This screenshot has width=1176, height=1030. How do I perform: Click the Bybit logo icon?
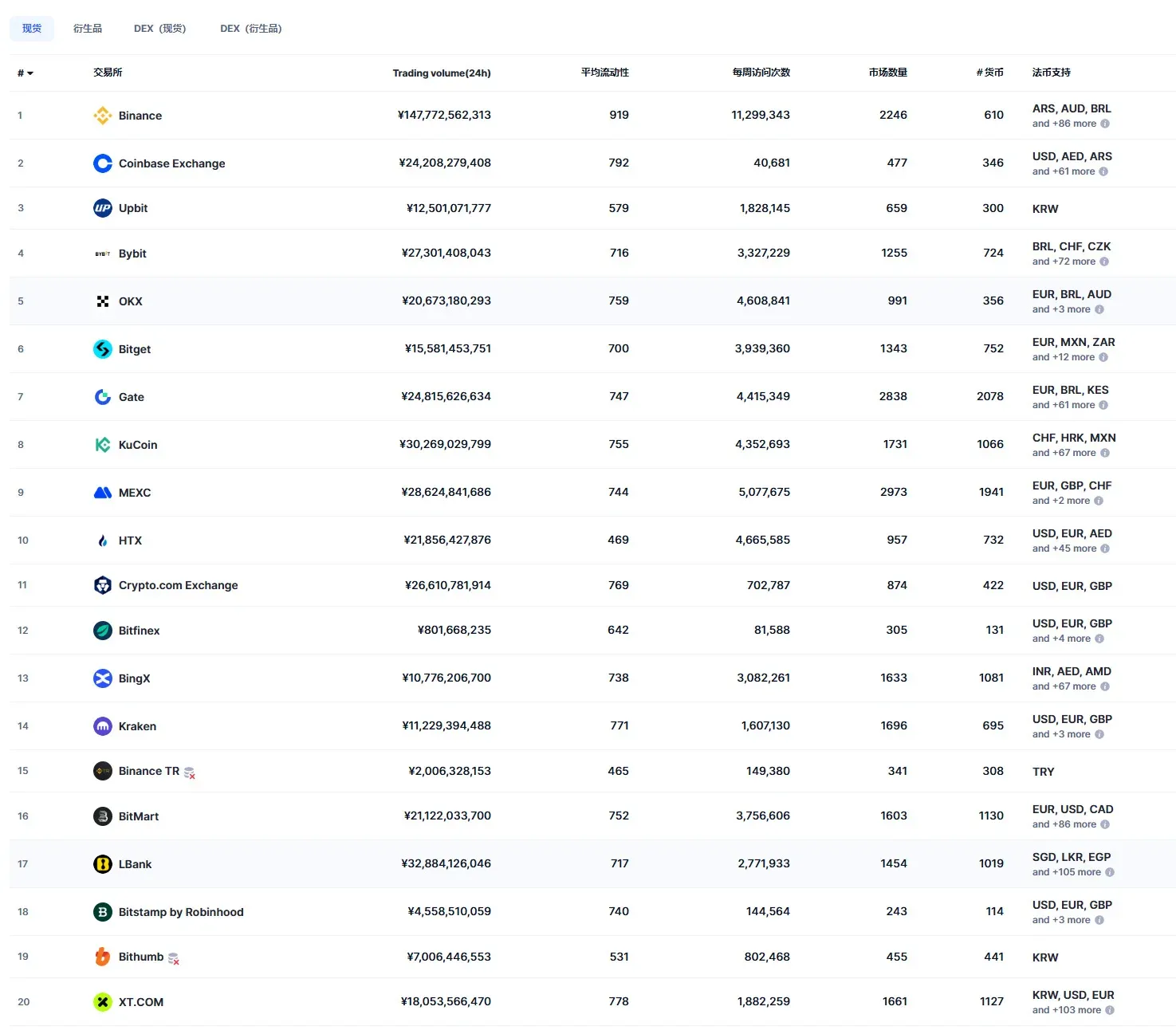click(x=102, y=254)
